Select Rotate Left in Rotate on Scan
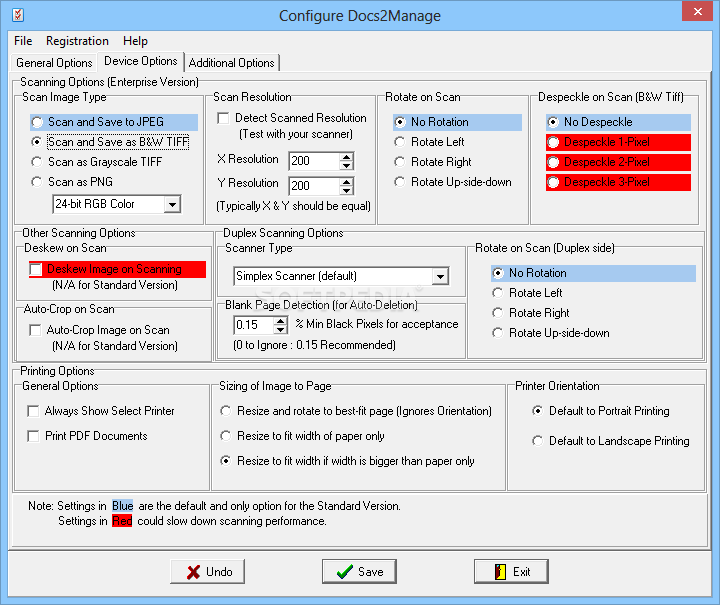The image size is (720, 605). 429,142
